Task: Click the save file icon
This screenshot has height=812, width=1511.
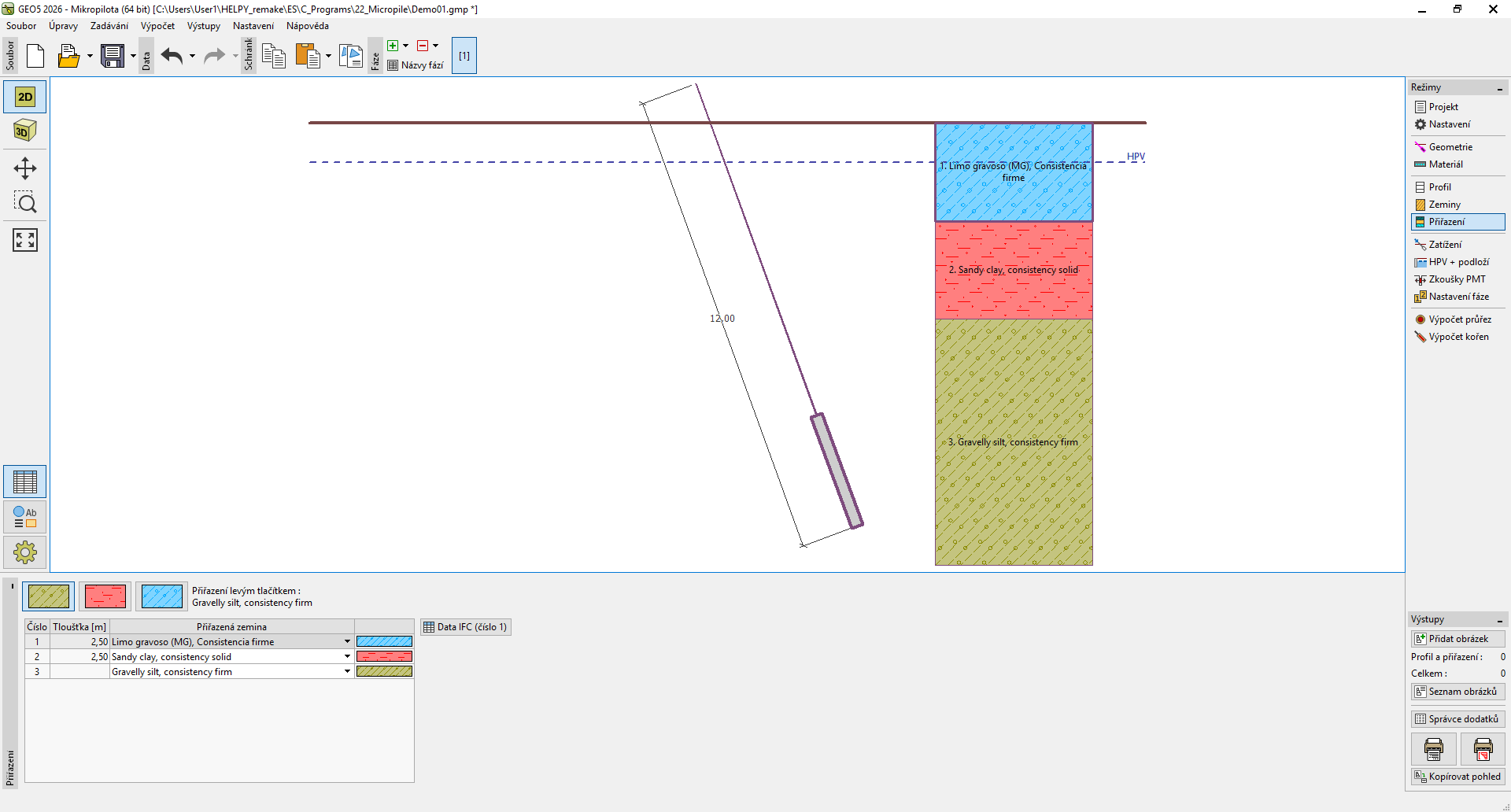Action: coord(113,56)
